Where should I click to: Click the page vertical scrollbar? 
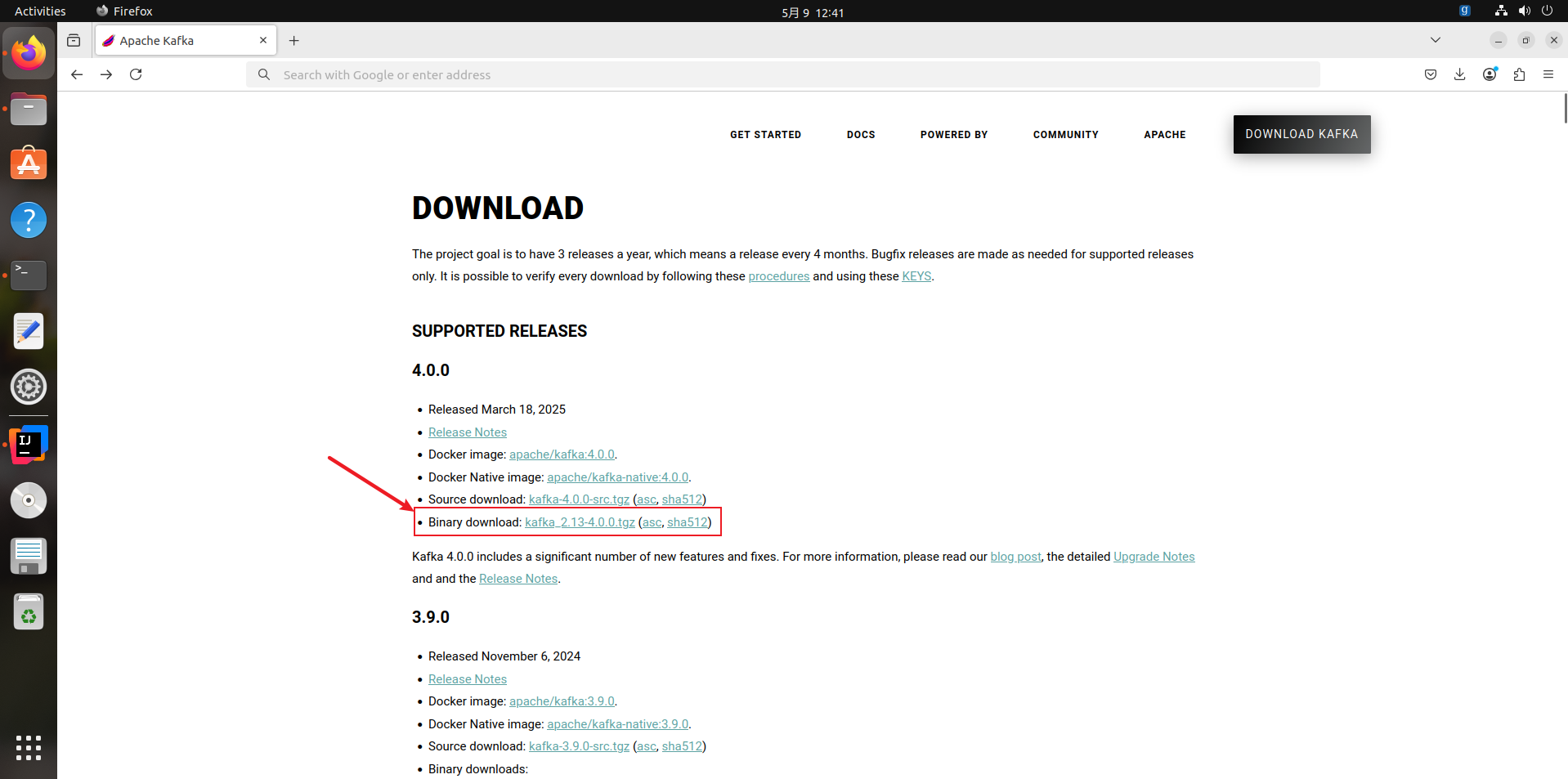click(1565, 108)
